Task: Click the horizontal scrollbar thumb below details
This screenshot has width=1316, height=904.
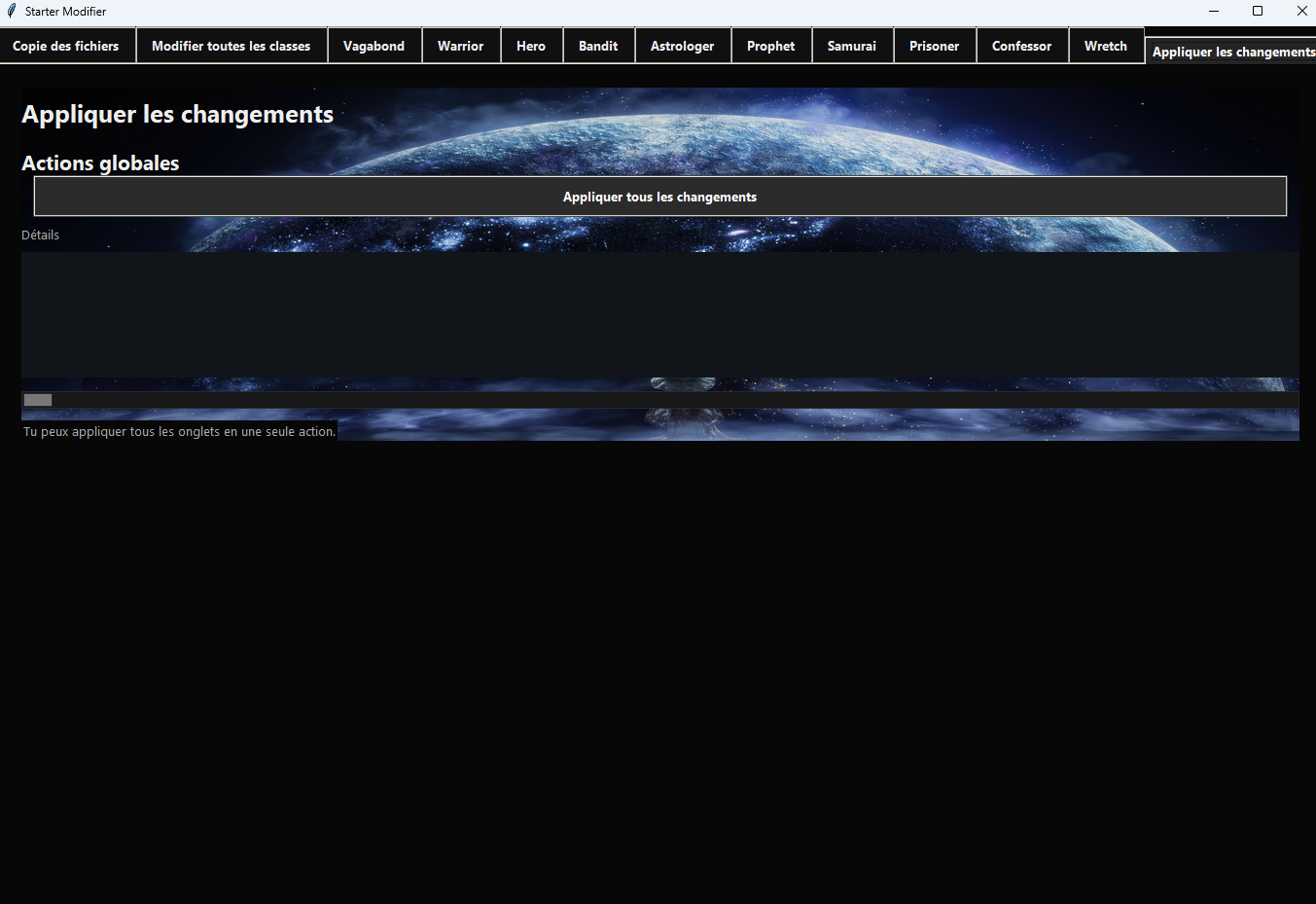Action: coord(38,400)
